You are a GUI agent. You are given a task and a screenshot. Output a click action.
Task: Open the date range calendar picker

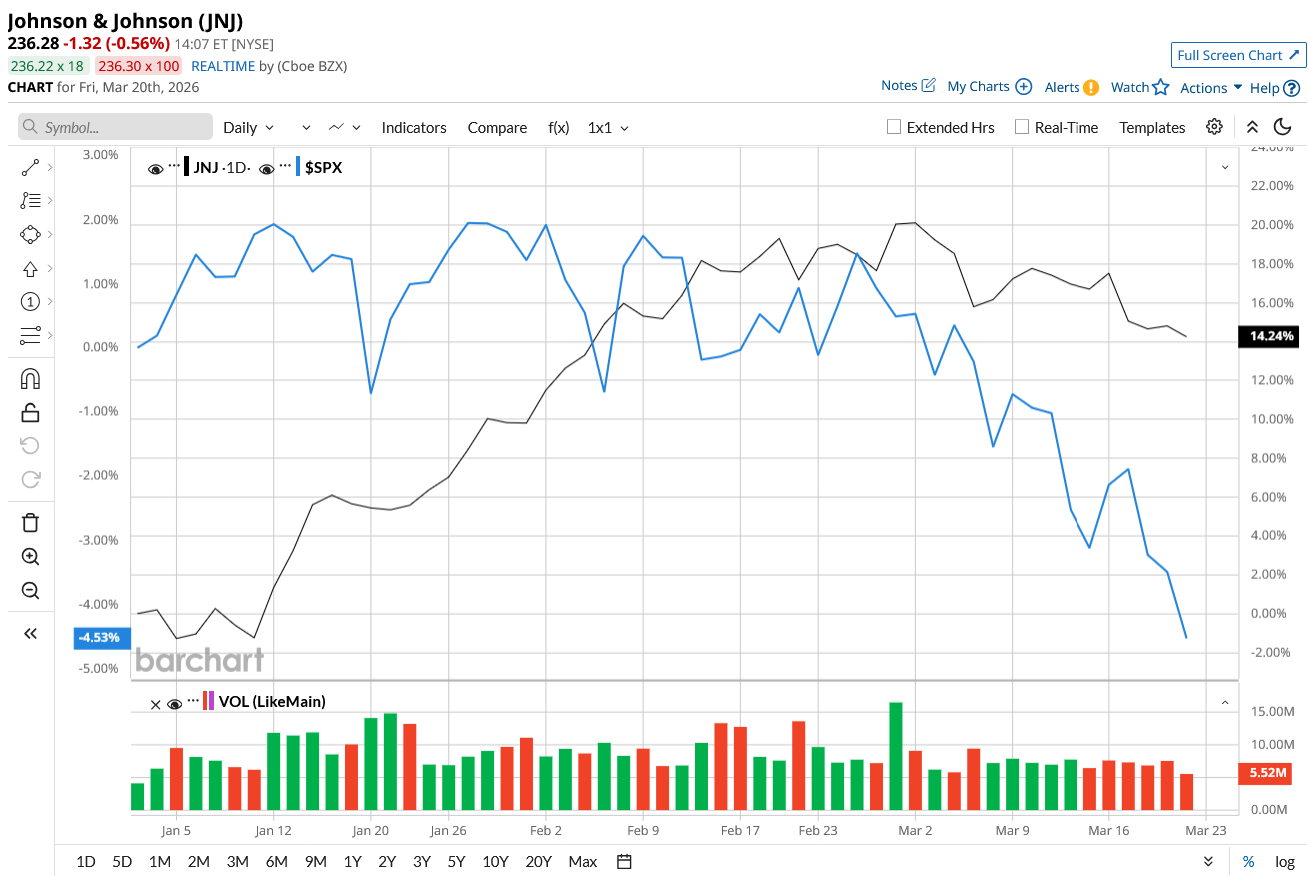pyautogui.click(x=625, y=862)
